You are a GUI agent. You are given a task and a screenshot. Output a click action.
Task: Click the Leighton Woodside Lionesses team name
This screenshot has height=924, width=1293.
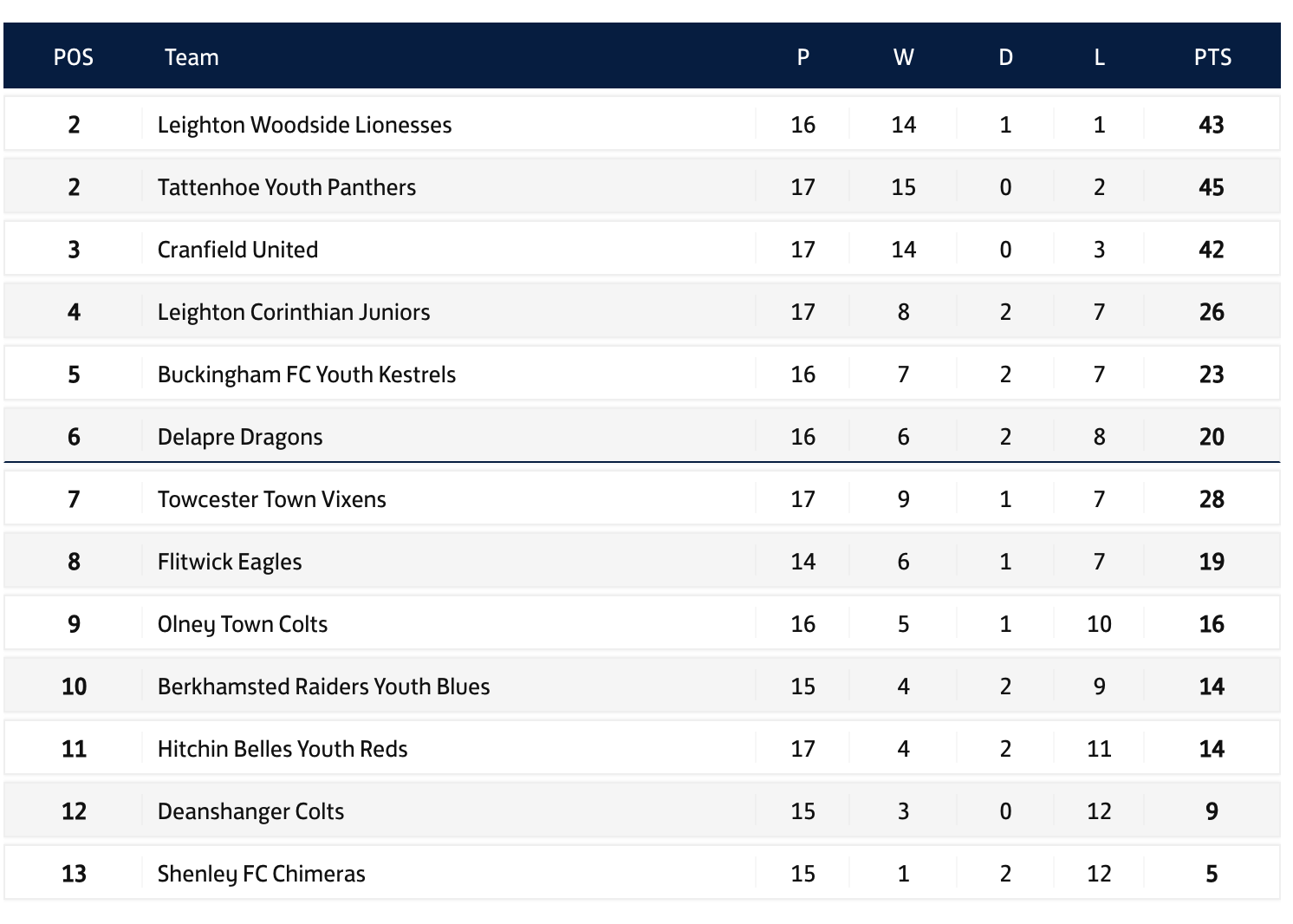click(304, 125)
